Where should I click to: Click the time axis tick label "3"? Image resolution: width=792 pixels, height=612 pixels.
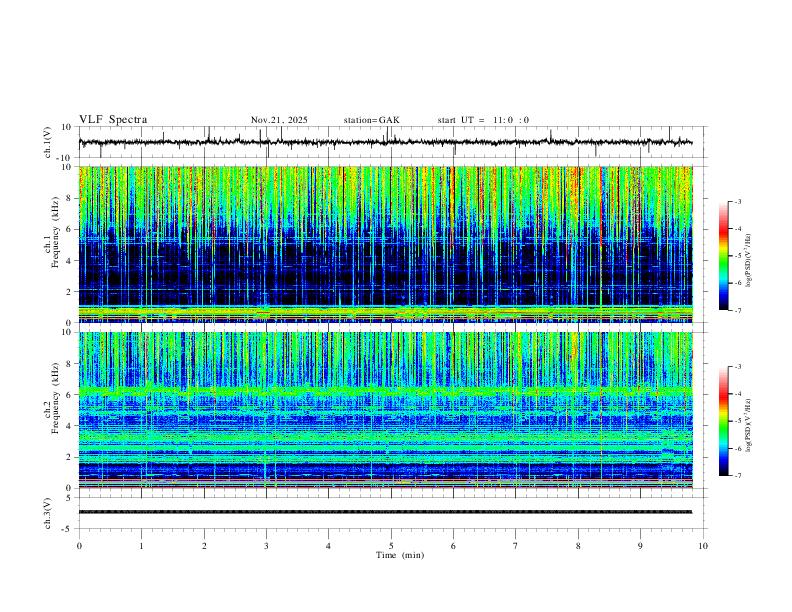tap(266, 546)
